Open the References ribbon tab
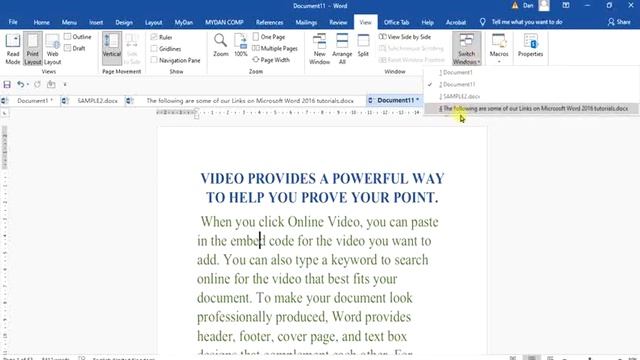This screenshot has height=360, width=640. point(269,22)
